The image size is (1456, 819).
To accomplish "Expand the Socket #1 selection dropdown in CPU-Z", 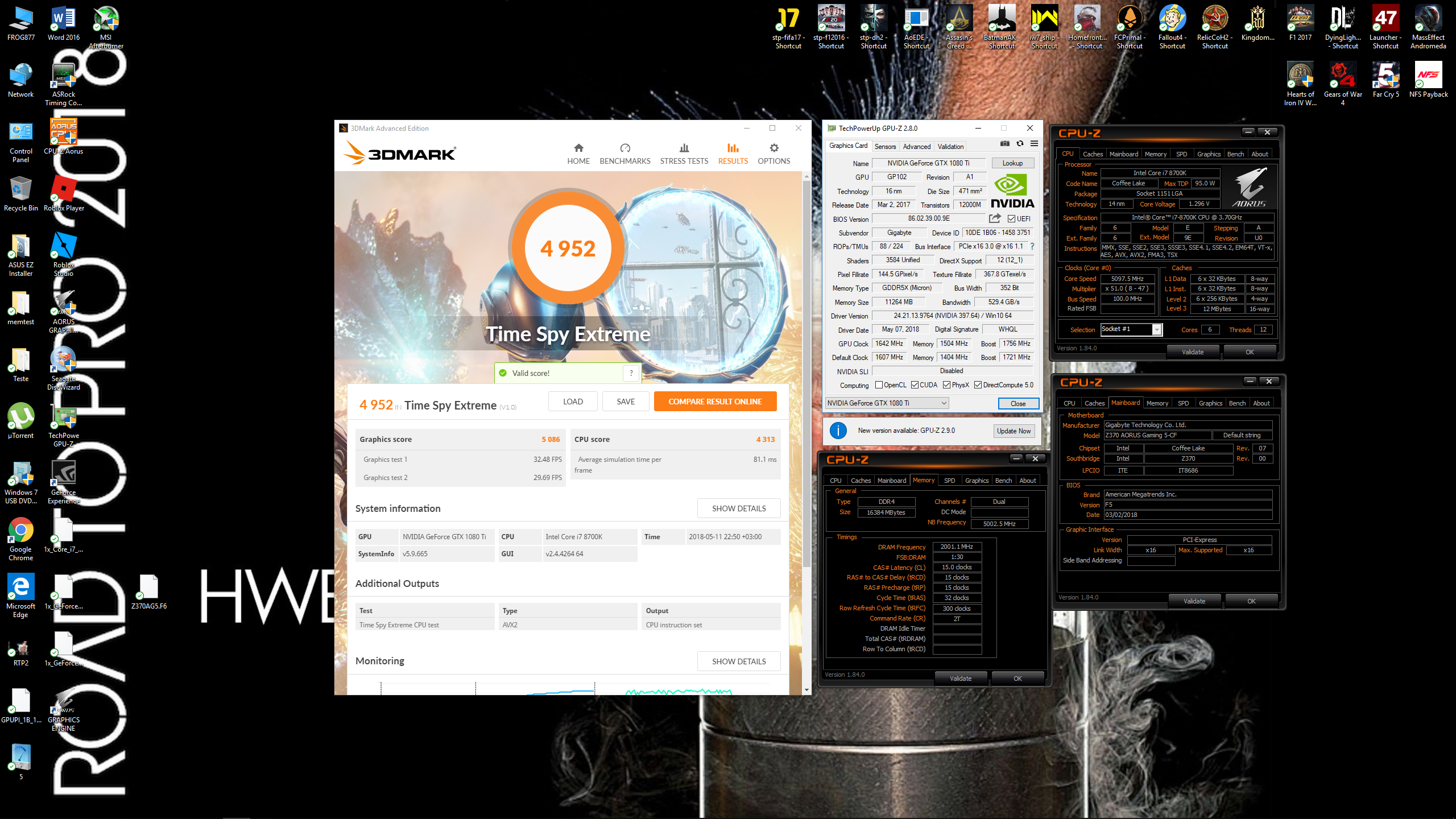I will pos(1157,329).
